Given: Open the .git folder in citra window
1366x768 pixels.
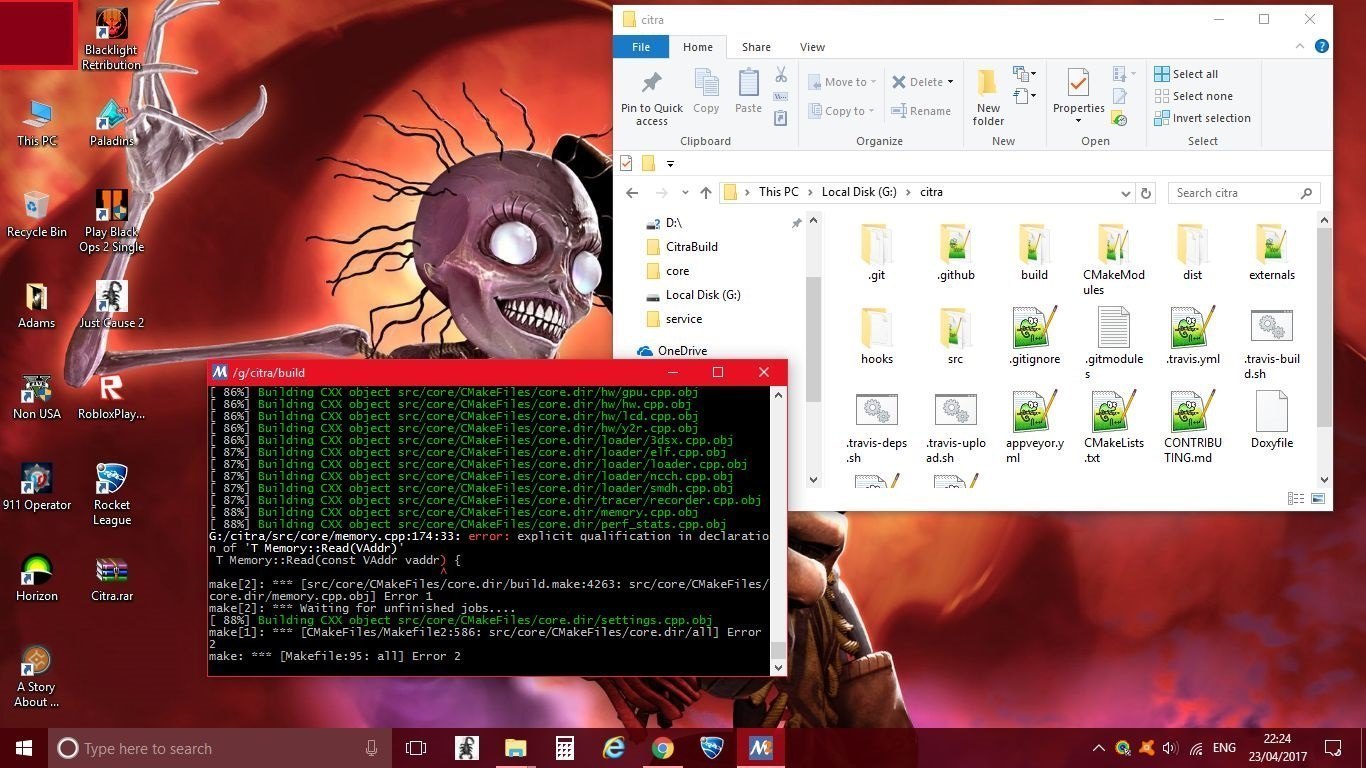Looking at the screenshot, I should click(876, 252).
